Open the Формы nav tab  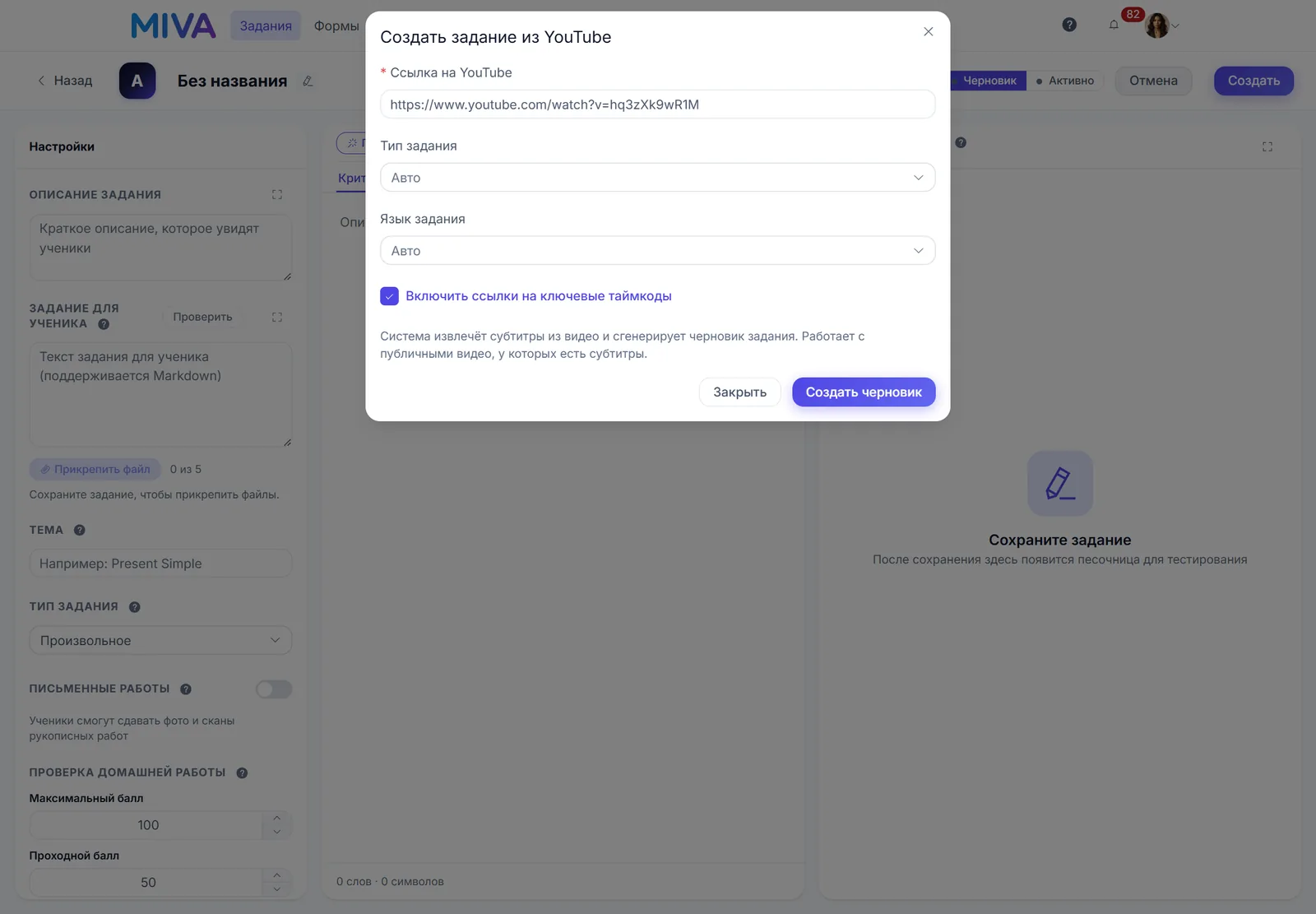click(x=336, y=26)
